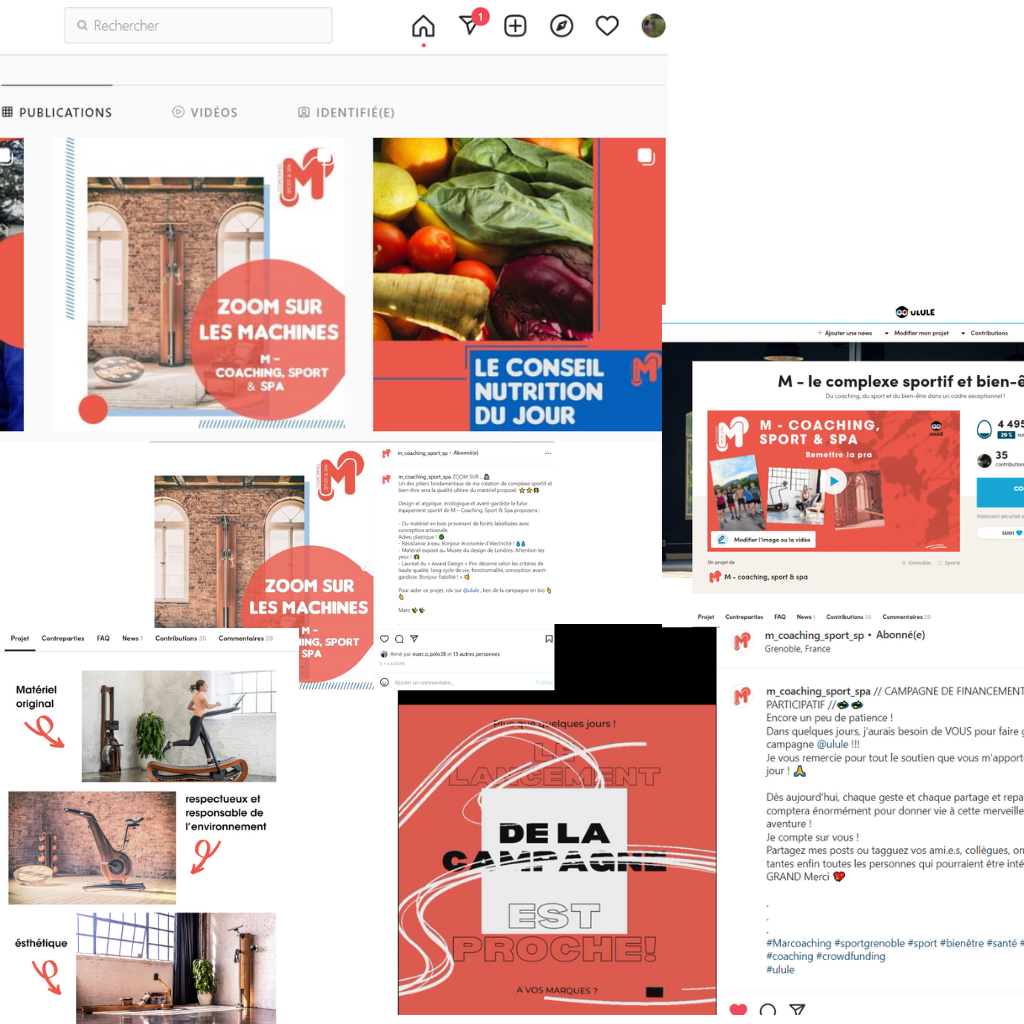Open the Le conseil nutrition du jour thumbnail

[x=519, y=284]
